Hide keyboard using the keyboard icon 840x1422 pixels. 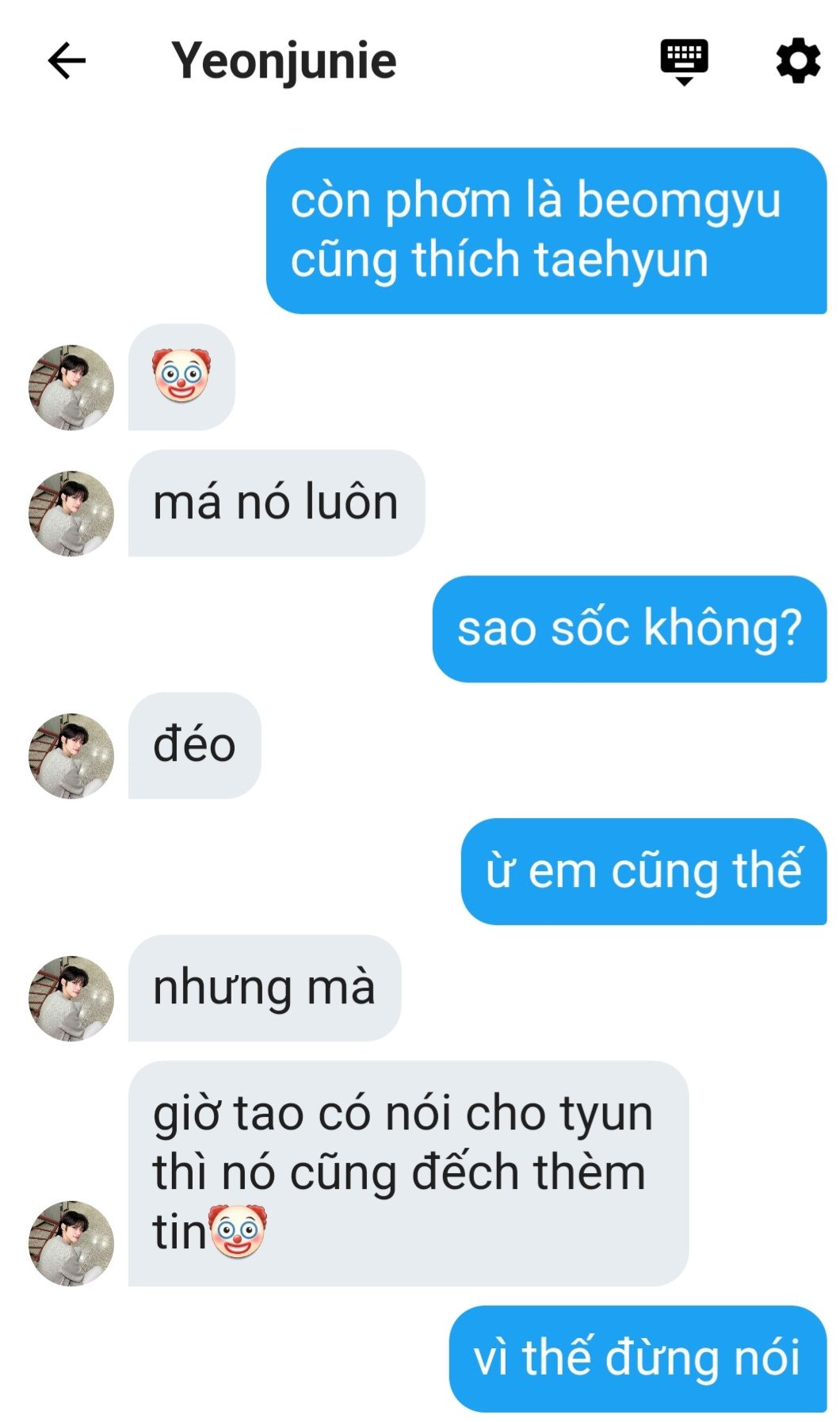pyautogui.click(x=684, y=62)
